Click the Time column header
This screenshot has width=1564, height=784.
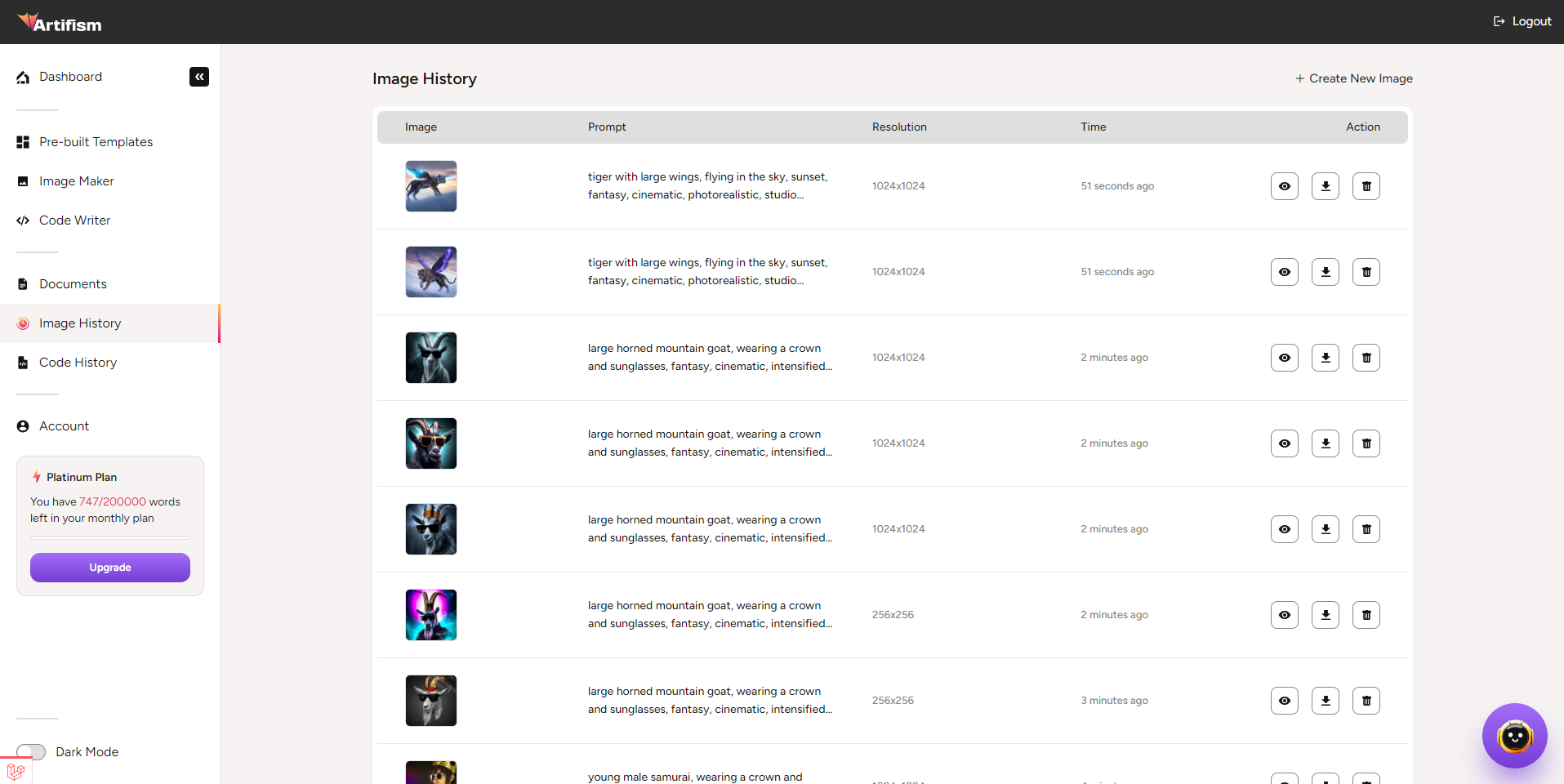tap(1094, 127)
